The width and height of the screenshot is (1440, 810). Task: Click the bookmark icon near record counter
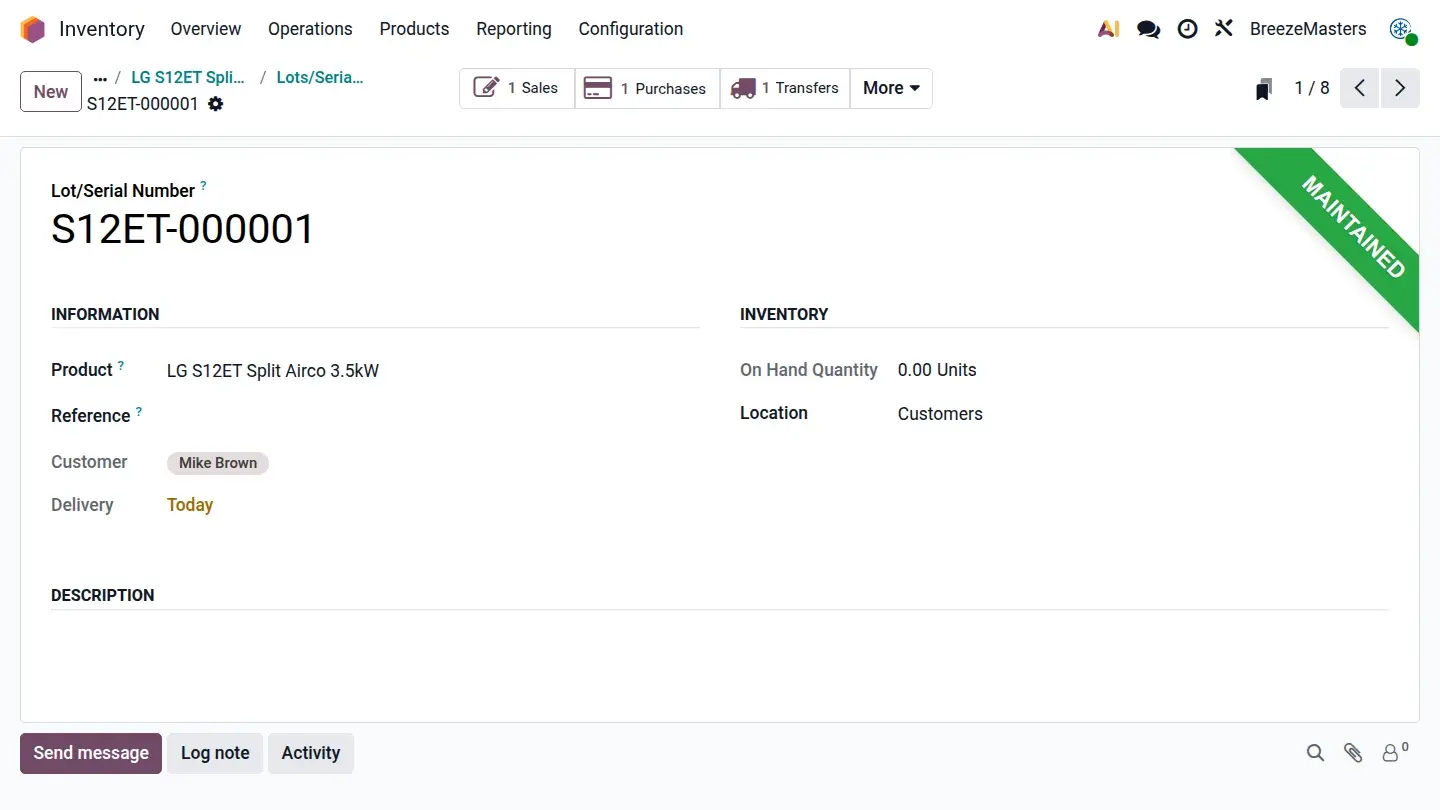click(x=1264, y=89)
